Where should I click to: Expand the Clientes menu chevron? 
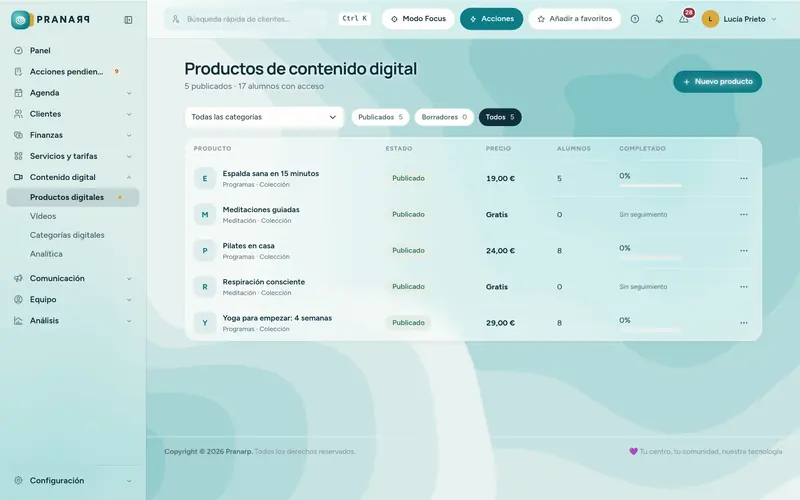129,114
